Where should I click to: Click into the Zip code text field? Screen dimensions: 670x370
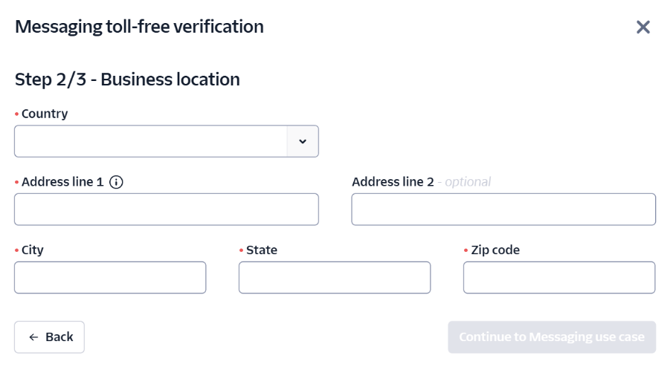pyautogui.click(x=559, y=277)
